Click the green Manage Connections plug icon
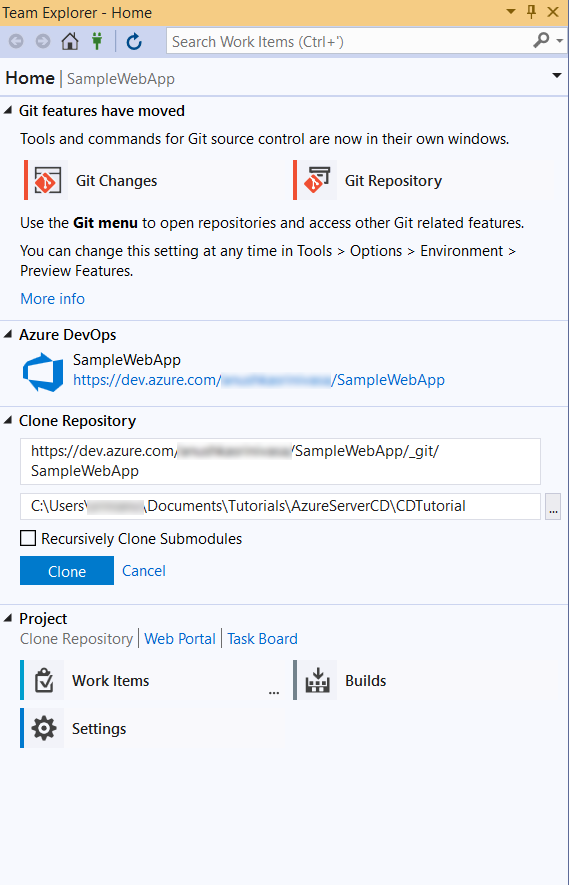The image size is (569, 885). (97, 41)
